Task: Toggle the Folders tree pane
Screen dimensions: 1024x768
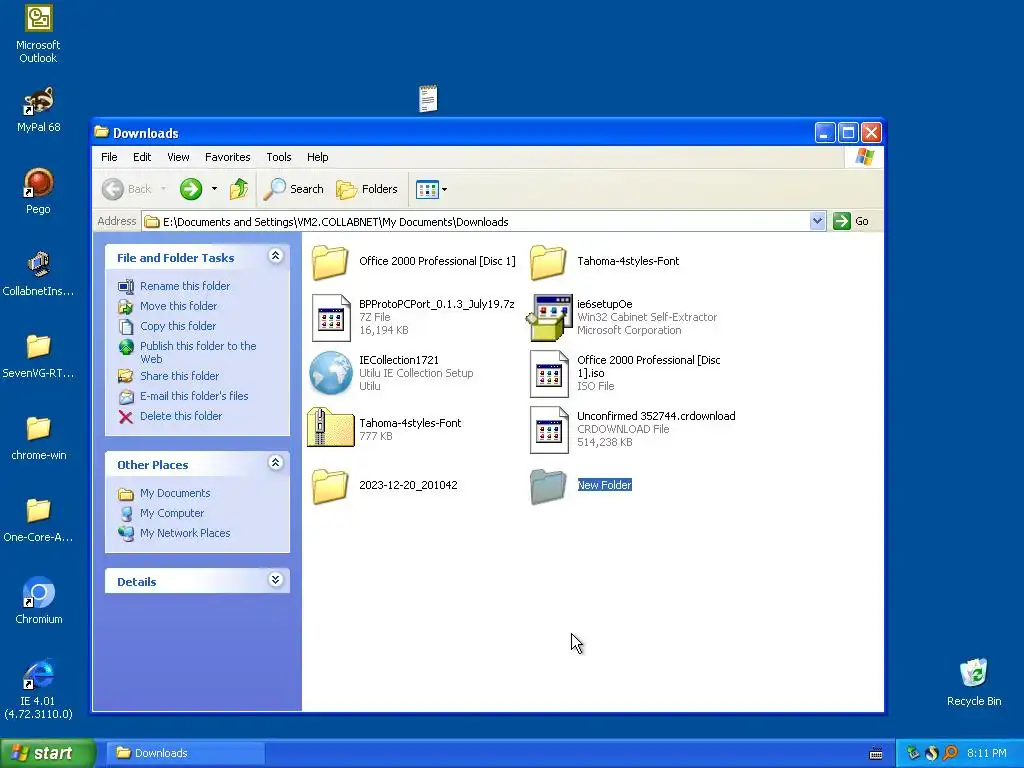Action: (367, 189)
